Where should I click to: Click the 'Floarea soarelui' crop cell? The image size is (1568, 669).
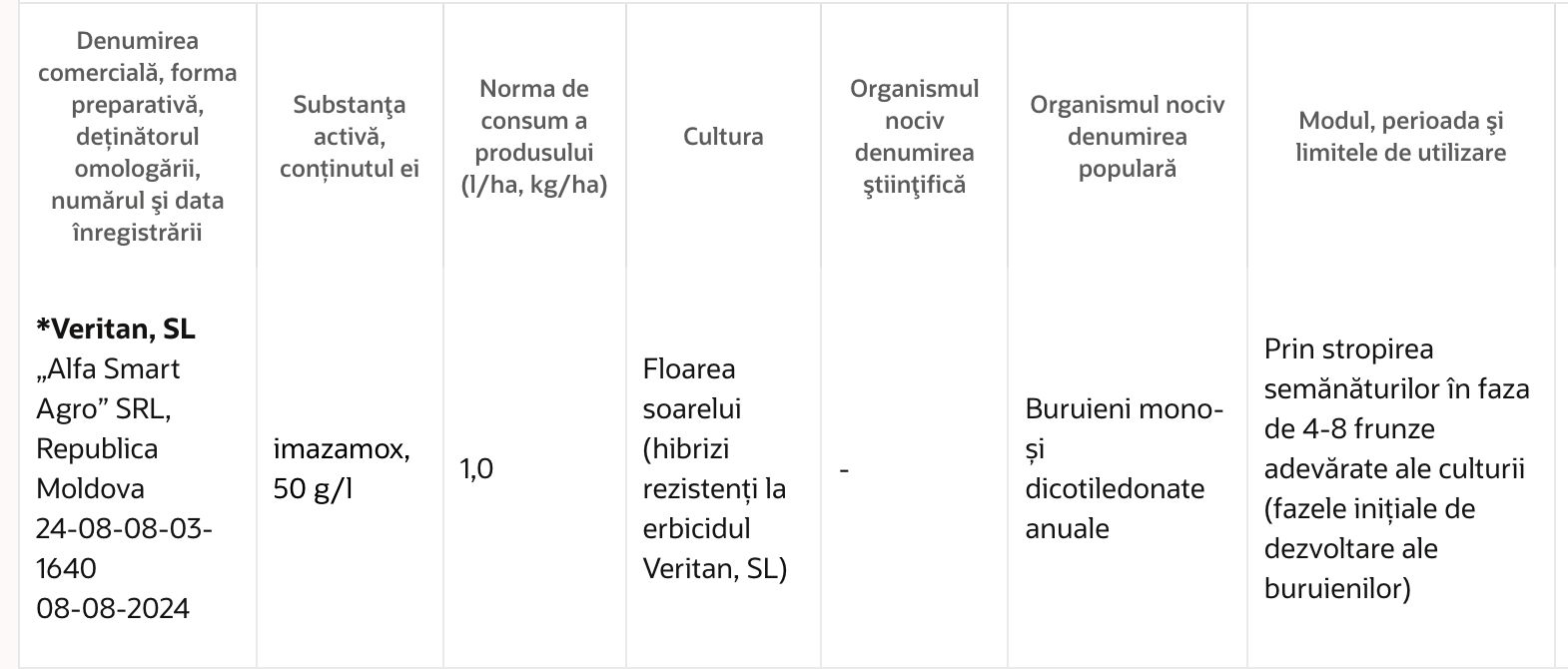(715, 468)
